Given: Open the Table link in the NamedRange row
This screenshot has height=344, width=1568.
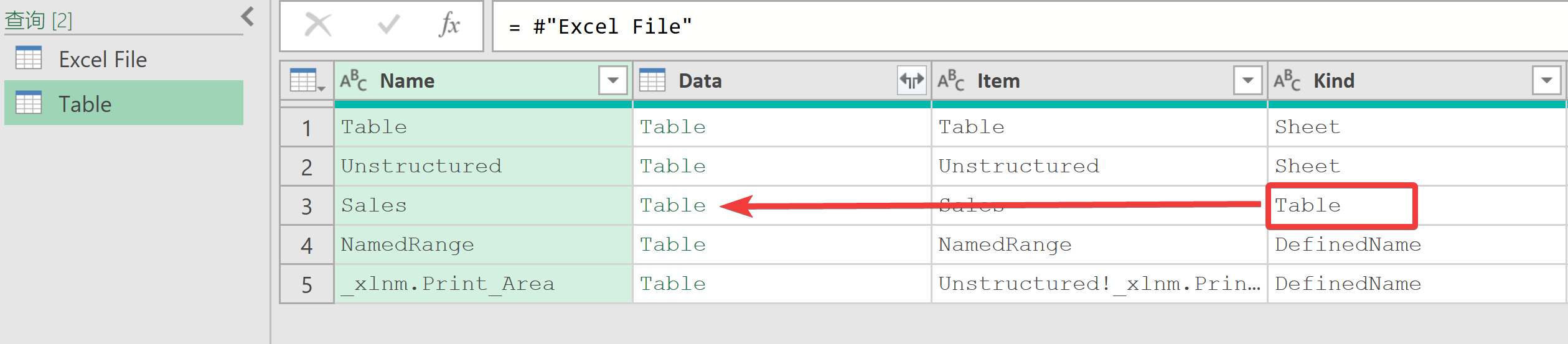Looking at the screenshot, I should pyautogui.click(x=673, y=245).
